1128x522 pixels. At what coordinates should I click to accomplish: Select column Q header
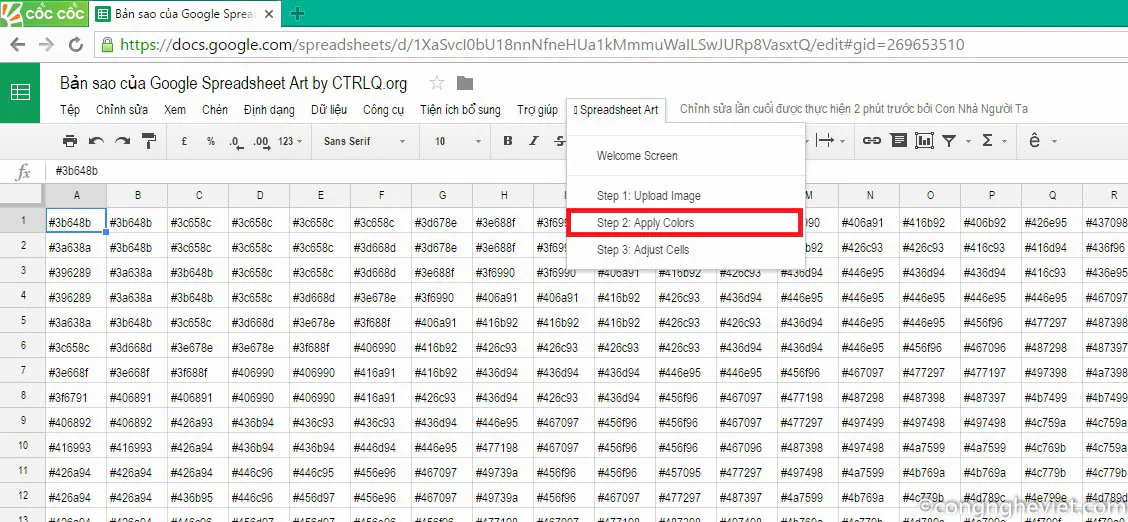pyautogui.click(x=1052, y=196)
